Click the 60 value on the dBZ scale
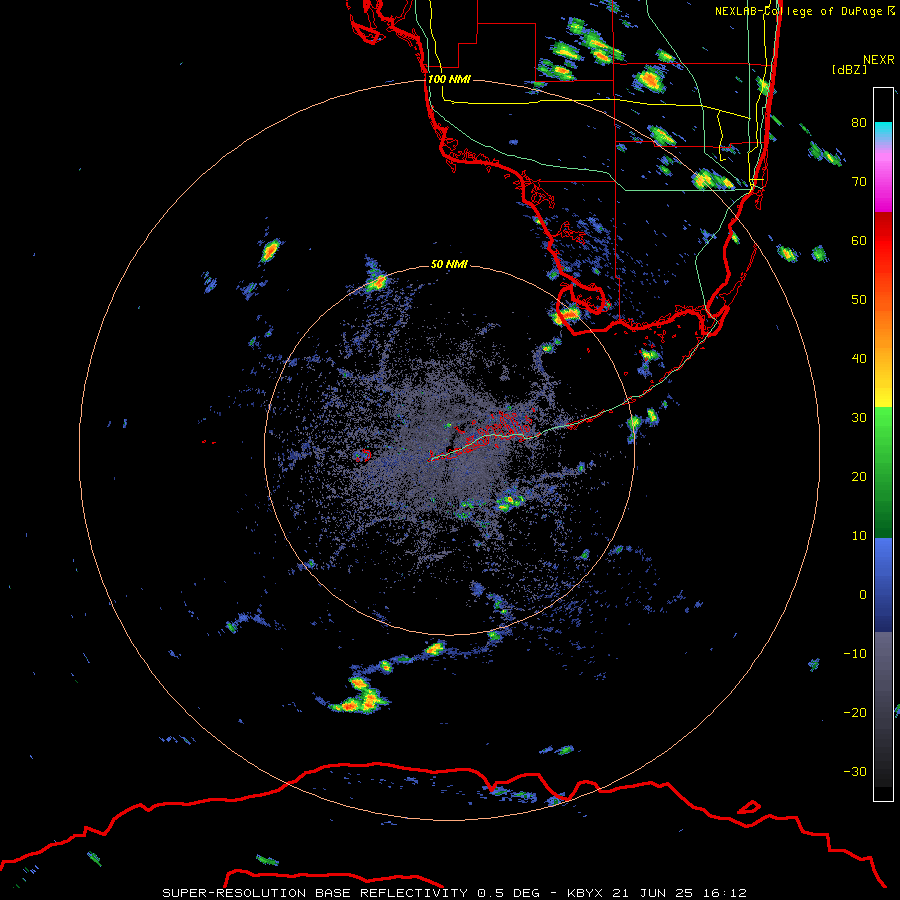Viewport: 900px width, 900px height. click(x=859, y=240)
